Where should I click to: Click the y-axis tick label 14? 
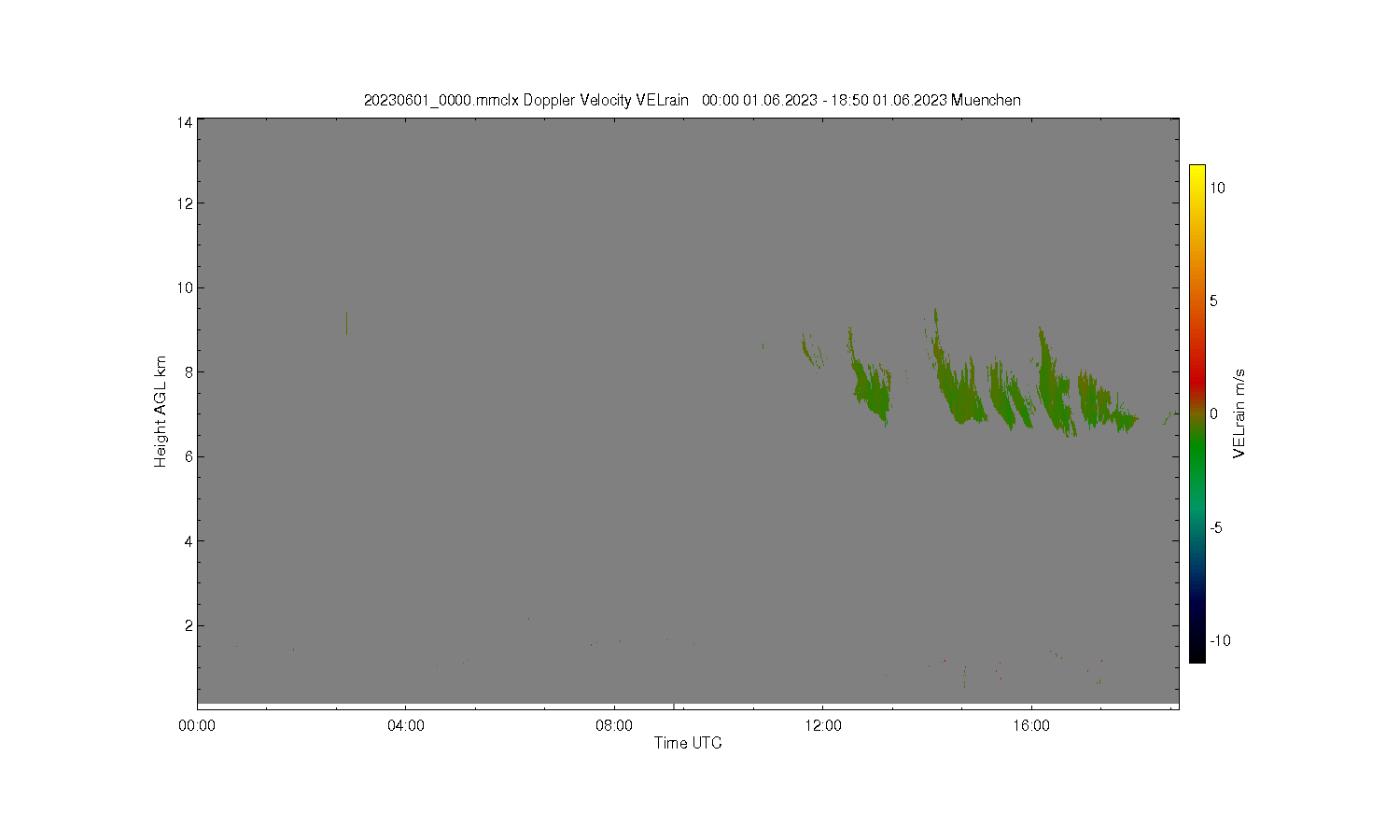pos(185,122)
